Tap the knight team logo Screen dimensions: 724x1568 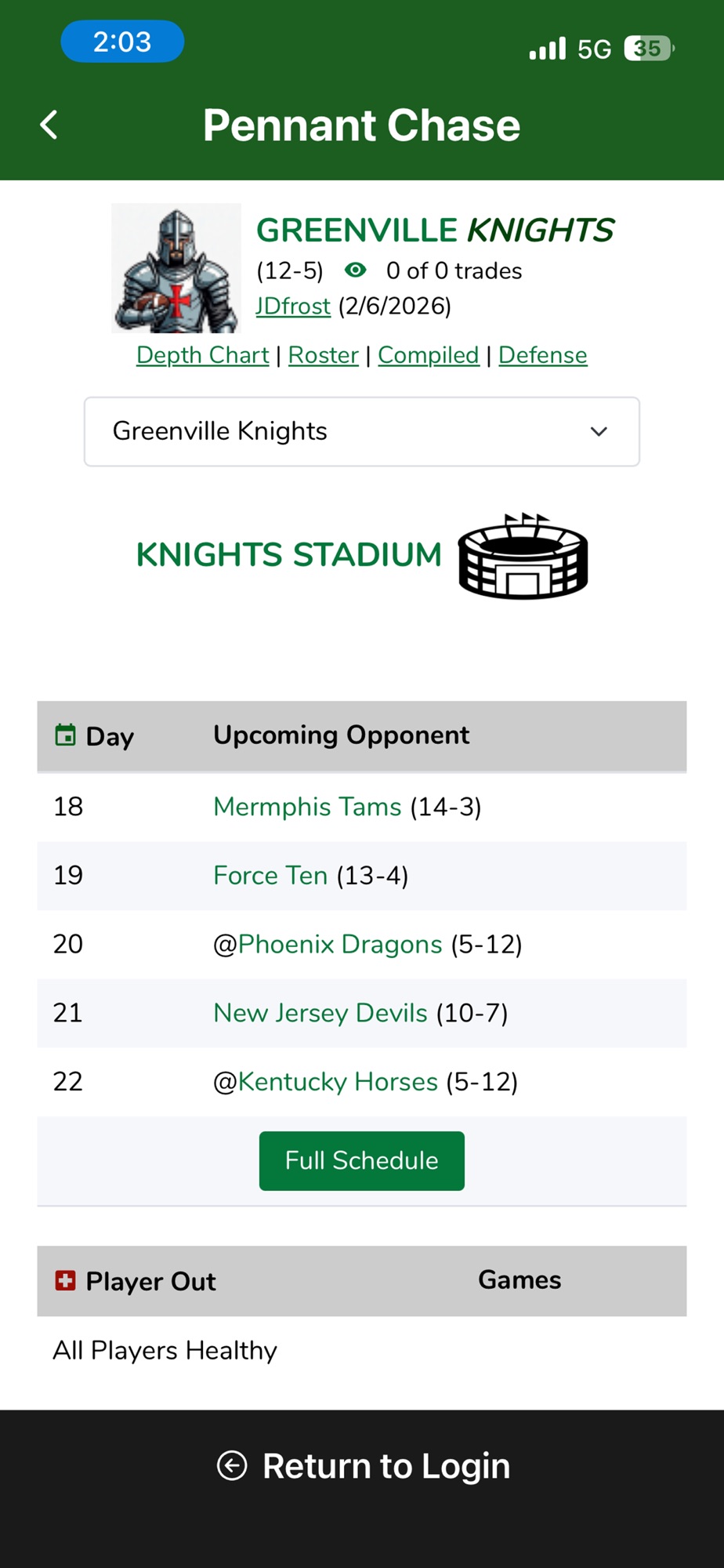pyautogui.click(x=176, y=268)
